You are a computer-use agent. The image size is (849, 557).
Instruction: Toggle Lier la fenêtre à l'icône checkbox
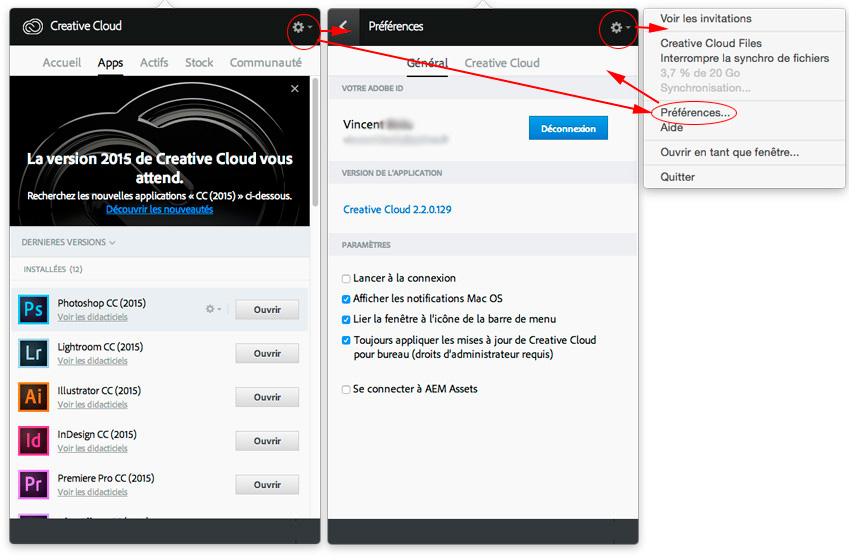[x=346, y=319]
